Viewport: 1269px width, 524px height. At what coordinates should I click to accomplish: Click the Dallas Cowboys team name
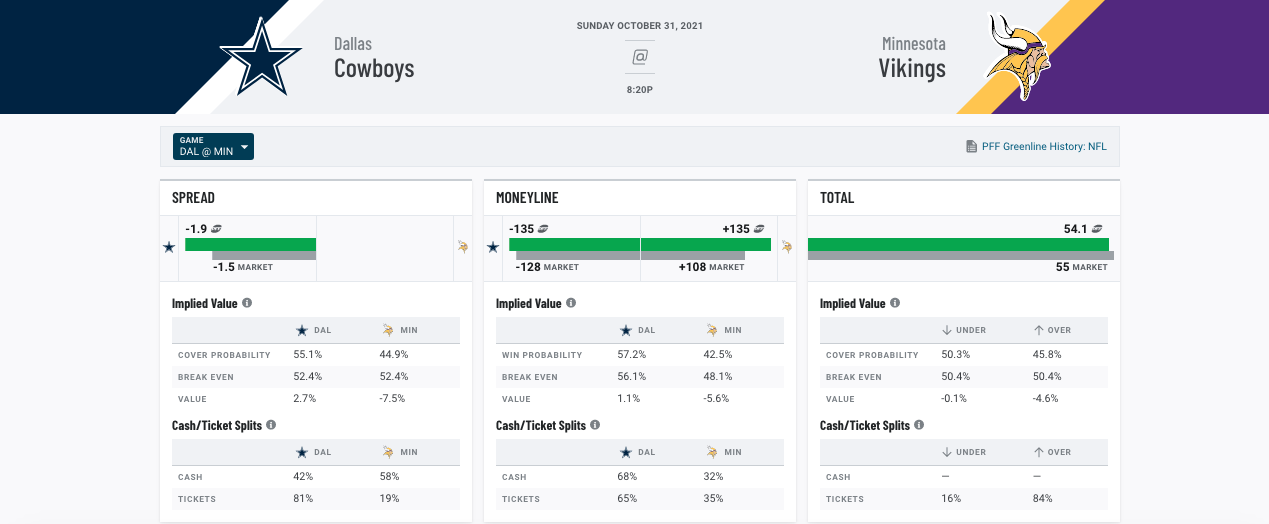[374, 58]
